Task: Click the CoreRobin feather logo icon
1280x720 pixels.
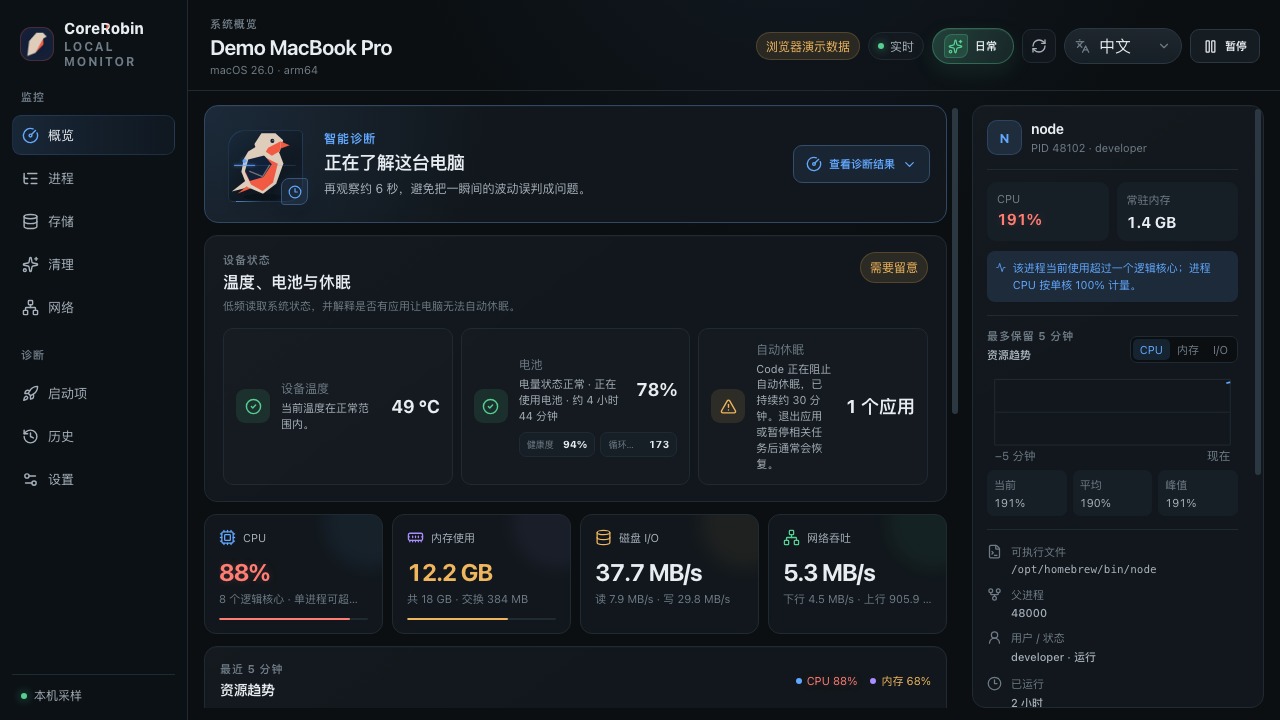Action: (x=37, y=44)
